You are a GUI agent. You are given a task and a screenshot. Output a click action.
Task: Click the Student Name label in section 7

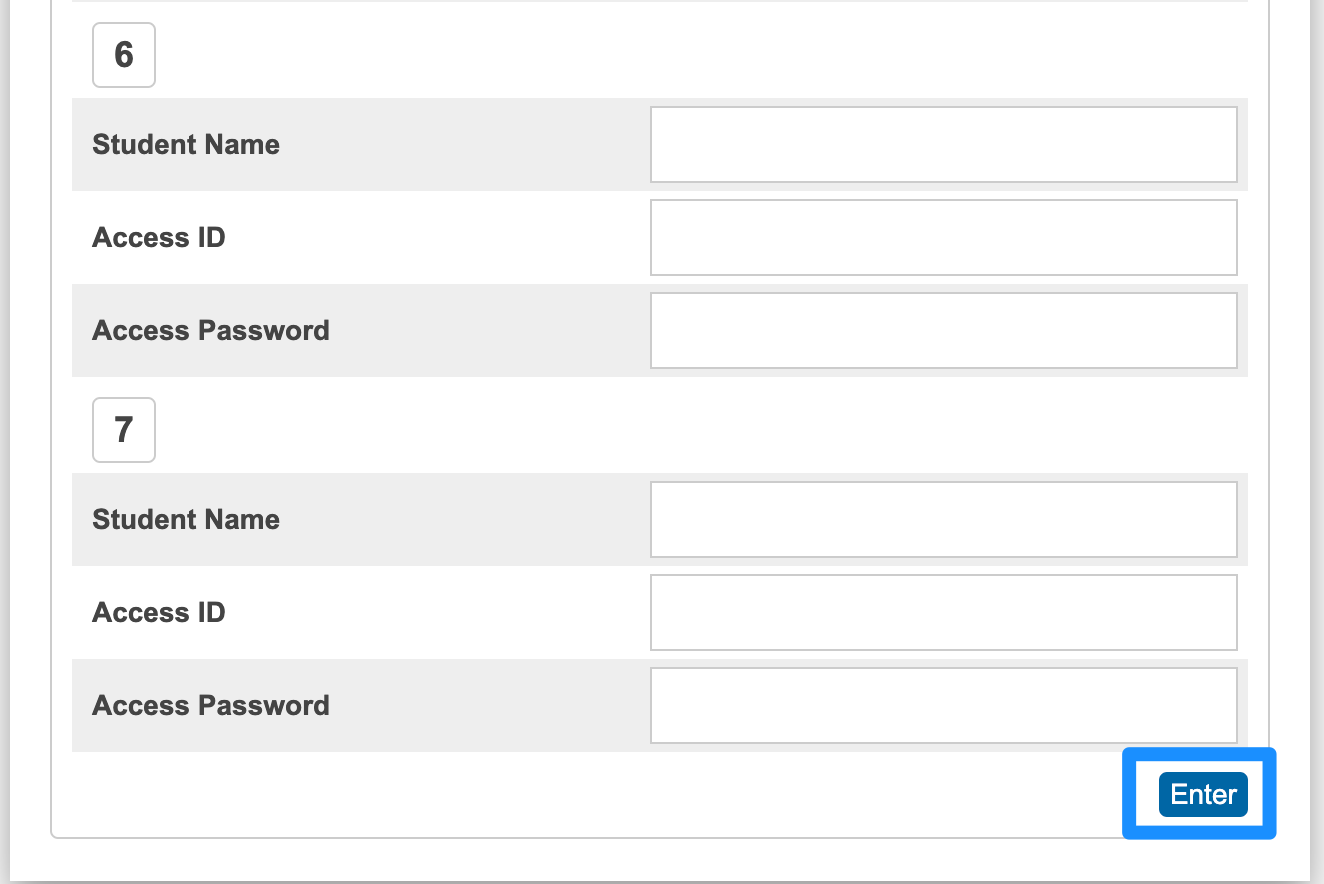185,519
